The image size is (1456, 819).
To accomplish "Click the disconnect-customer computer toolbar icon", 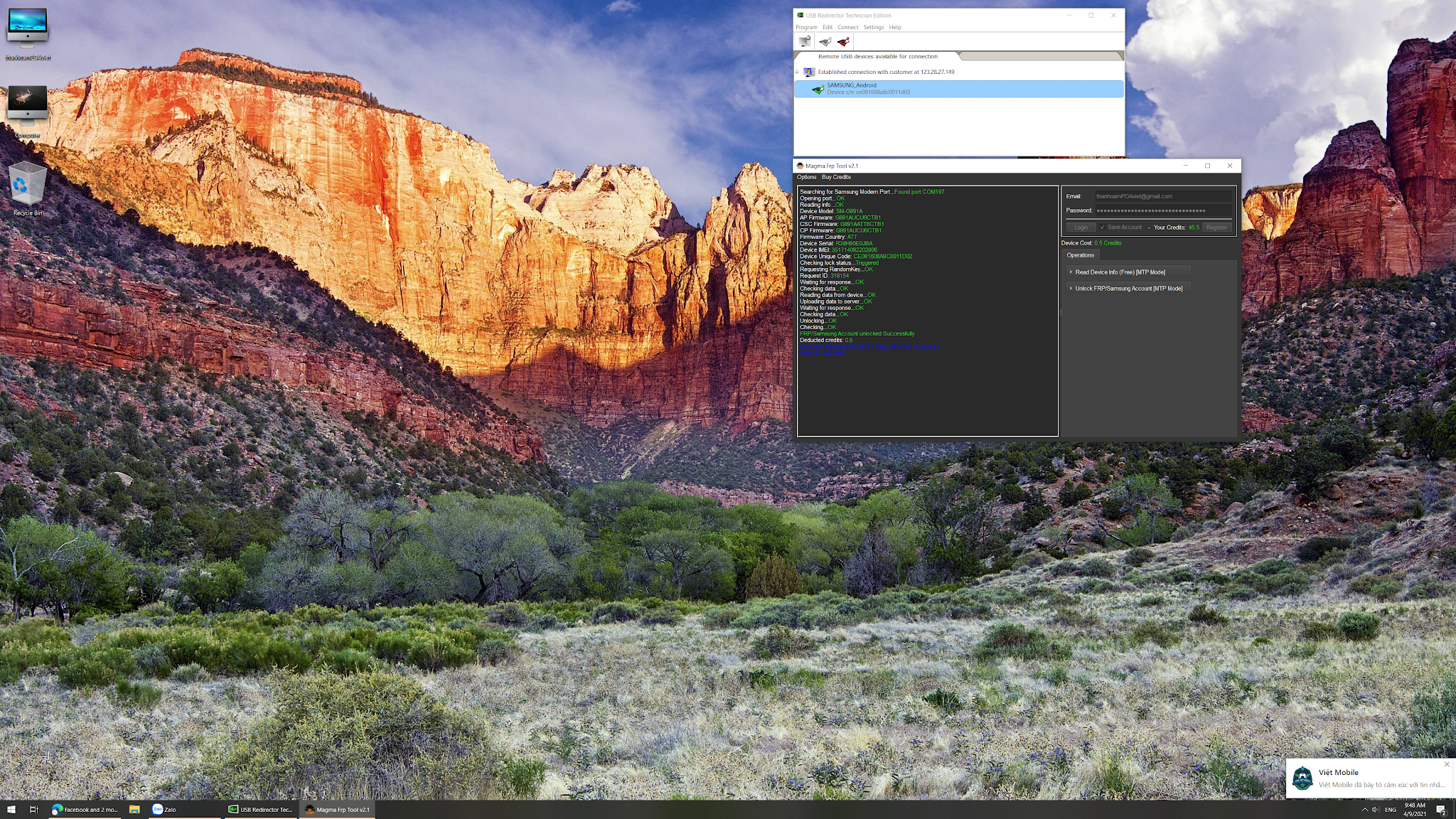I will pyautogui.click(x=804, y=41).
